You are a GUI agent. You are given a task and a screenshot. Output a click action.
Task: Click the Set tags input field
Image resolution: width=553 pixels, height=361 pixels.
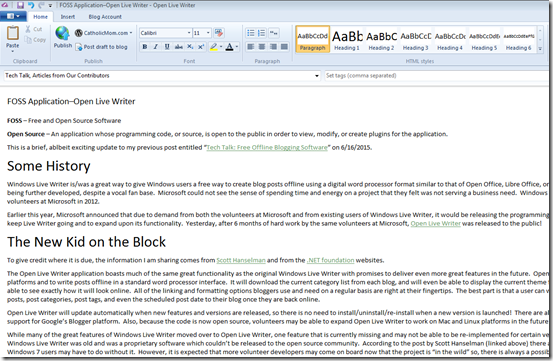coord(437,75)
